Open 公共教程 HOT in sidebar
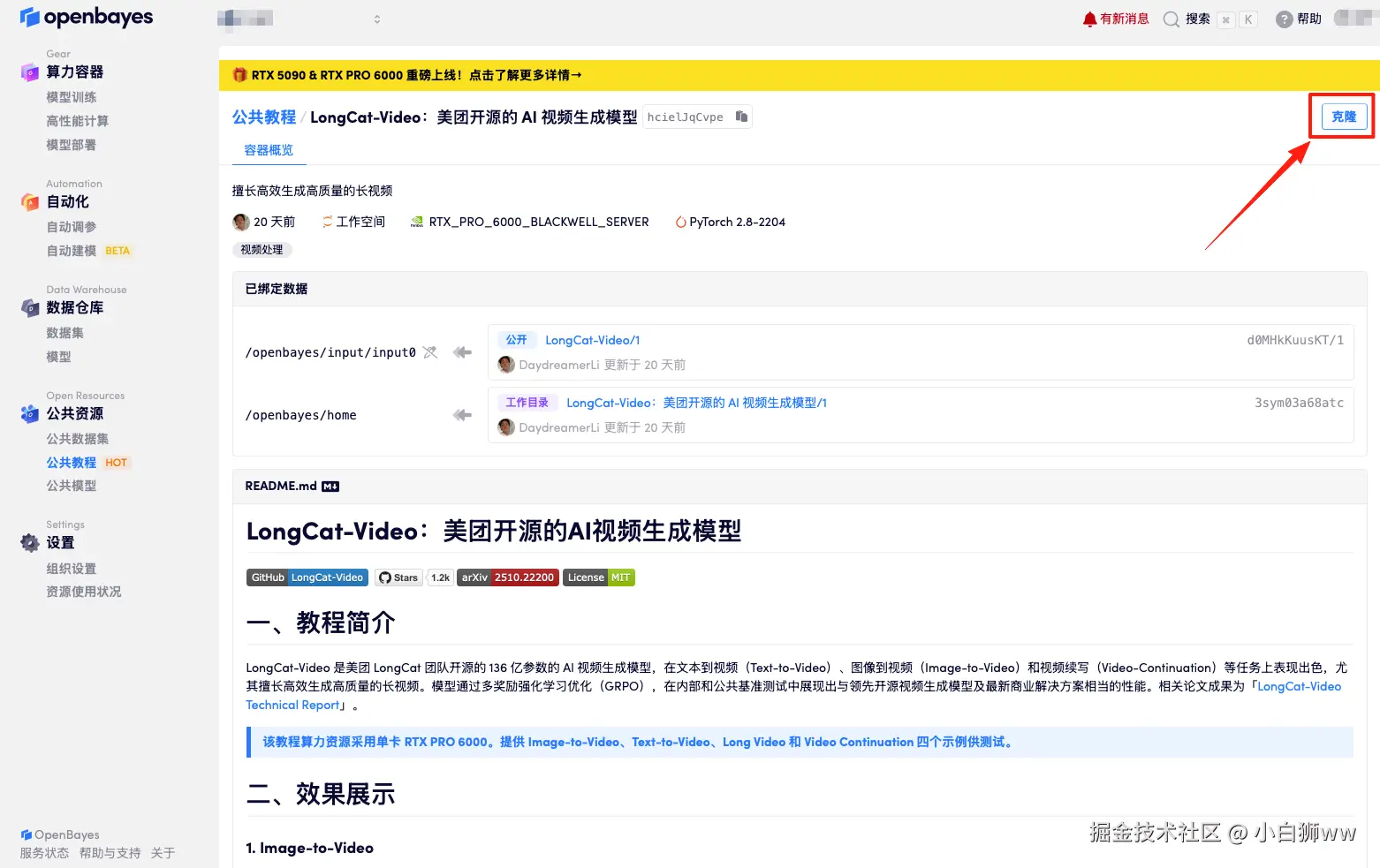1380x868 pixels. (x=88, y=463)
